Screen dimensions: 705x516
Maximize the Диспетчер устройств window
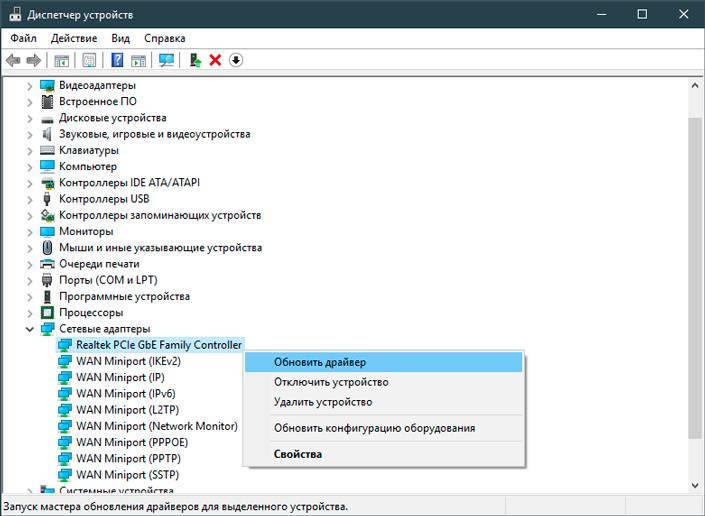coord(643,14)
